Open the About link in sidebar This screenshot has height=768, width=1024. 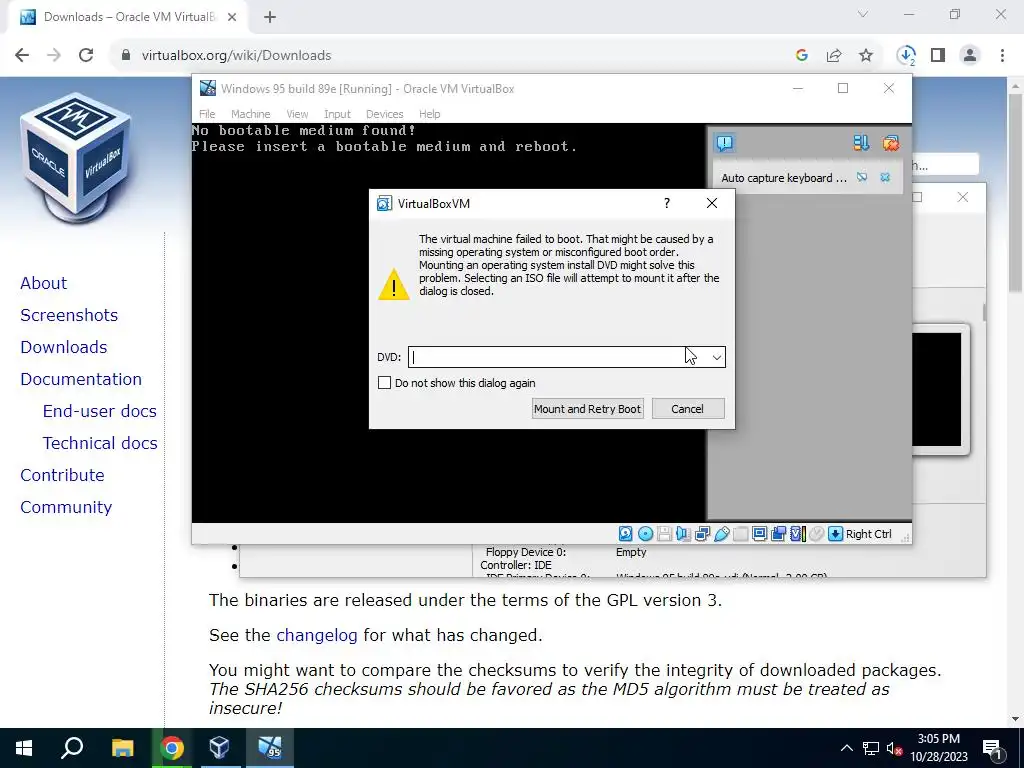44,283
